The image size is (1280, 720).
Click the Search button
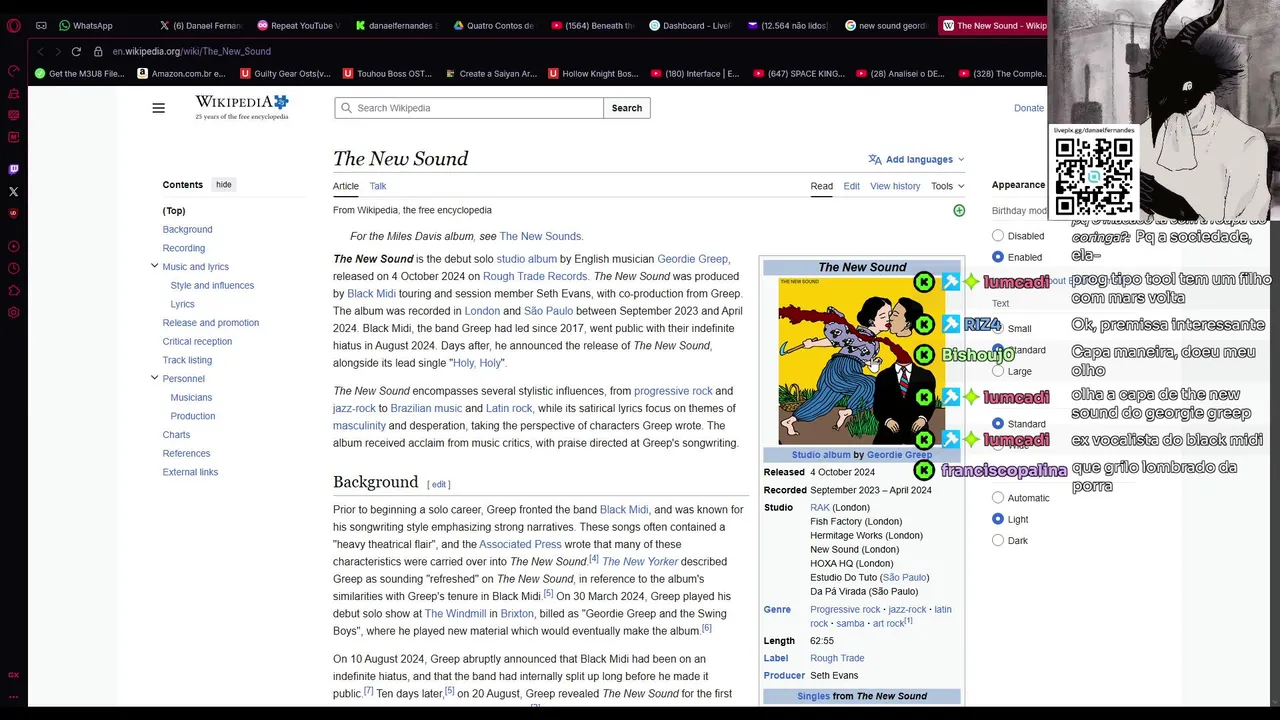click(x=627, y=108)
